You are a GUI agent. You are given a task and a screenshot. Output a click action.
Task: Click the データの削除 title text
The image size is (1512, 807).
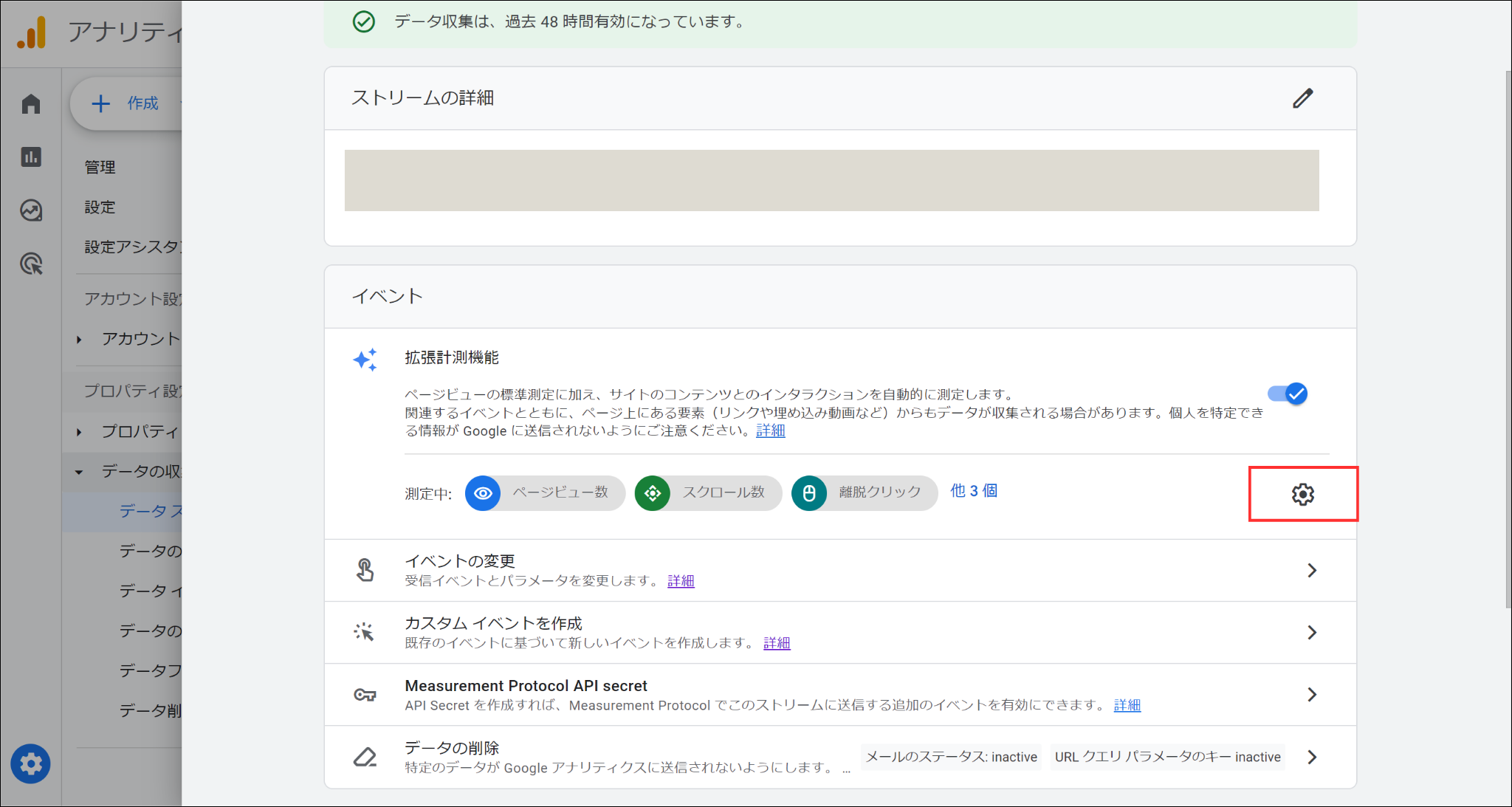coord(452,748)
